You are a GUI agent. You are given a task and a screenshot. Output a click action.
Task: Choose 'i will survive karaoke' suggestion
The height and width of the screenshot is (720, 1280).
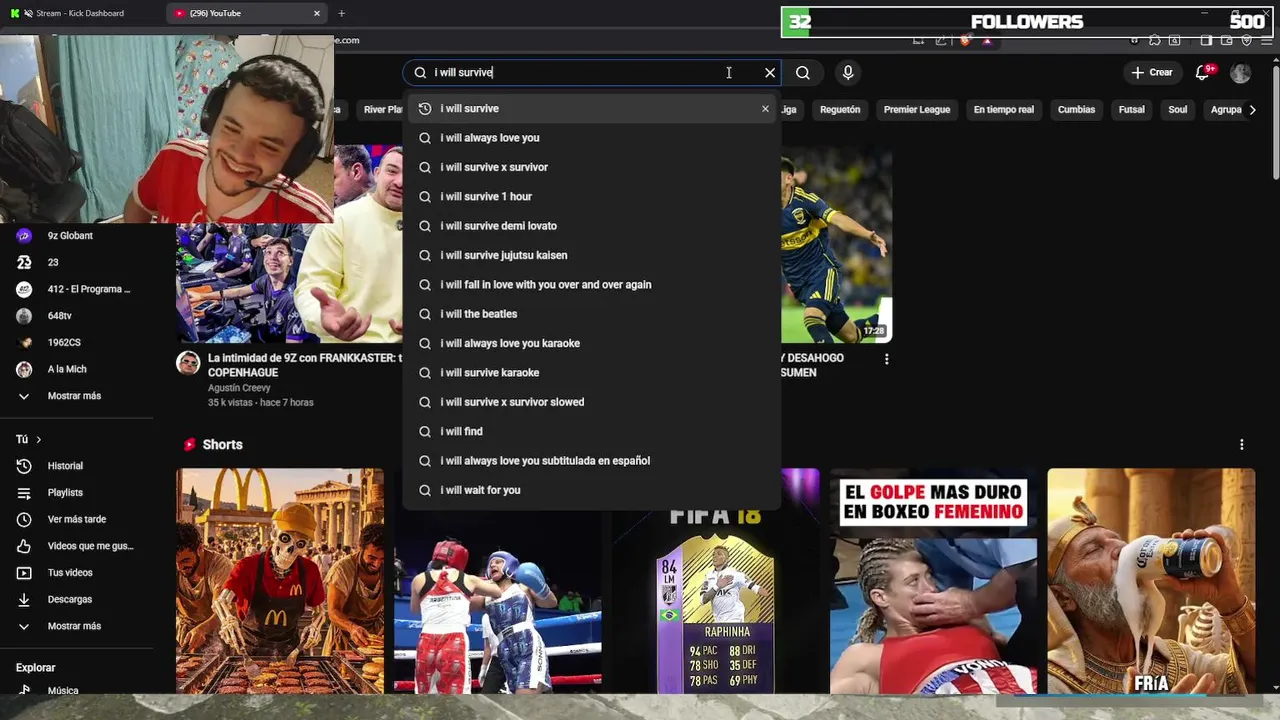pos(592,372)
